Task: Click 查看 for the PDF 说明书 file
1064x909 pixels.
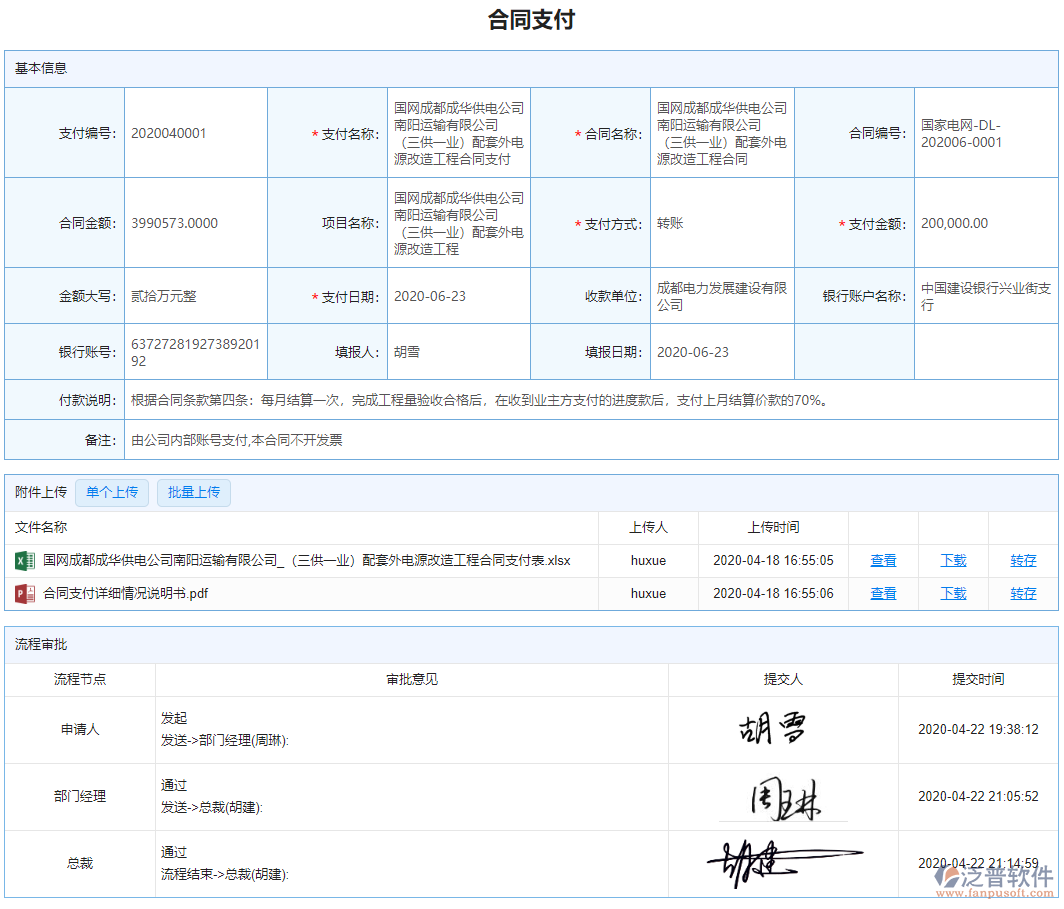Action: [883, 593]
